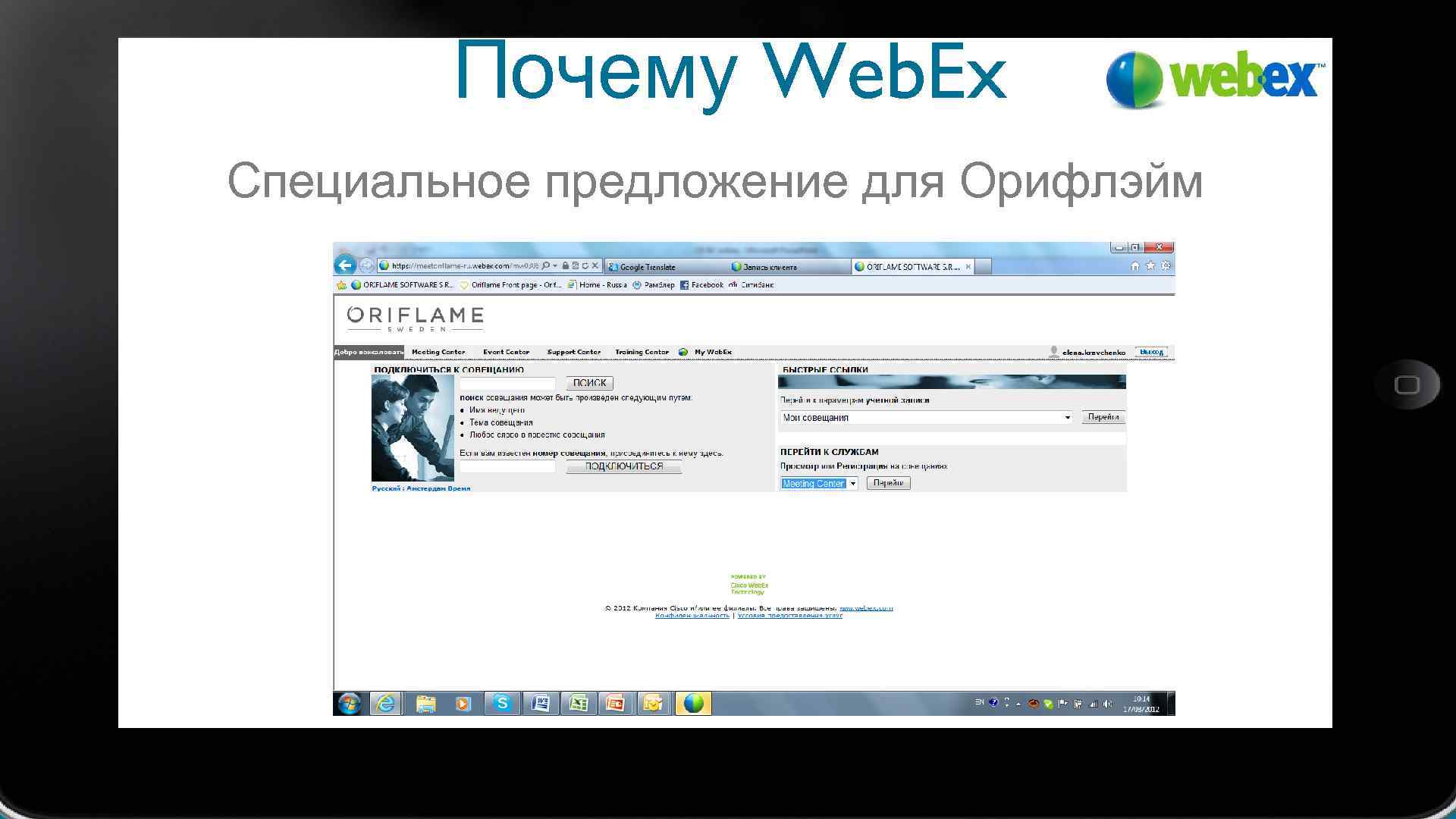Show hidden tray icons arrow

(1018, 704)
